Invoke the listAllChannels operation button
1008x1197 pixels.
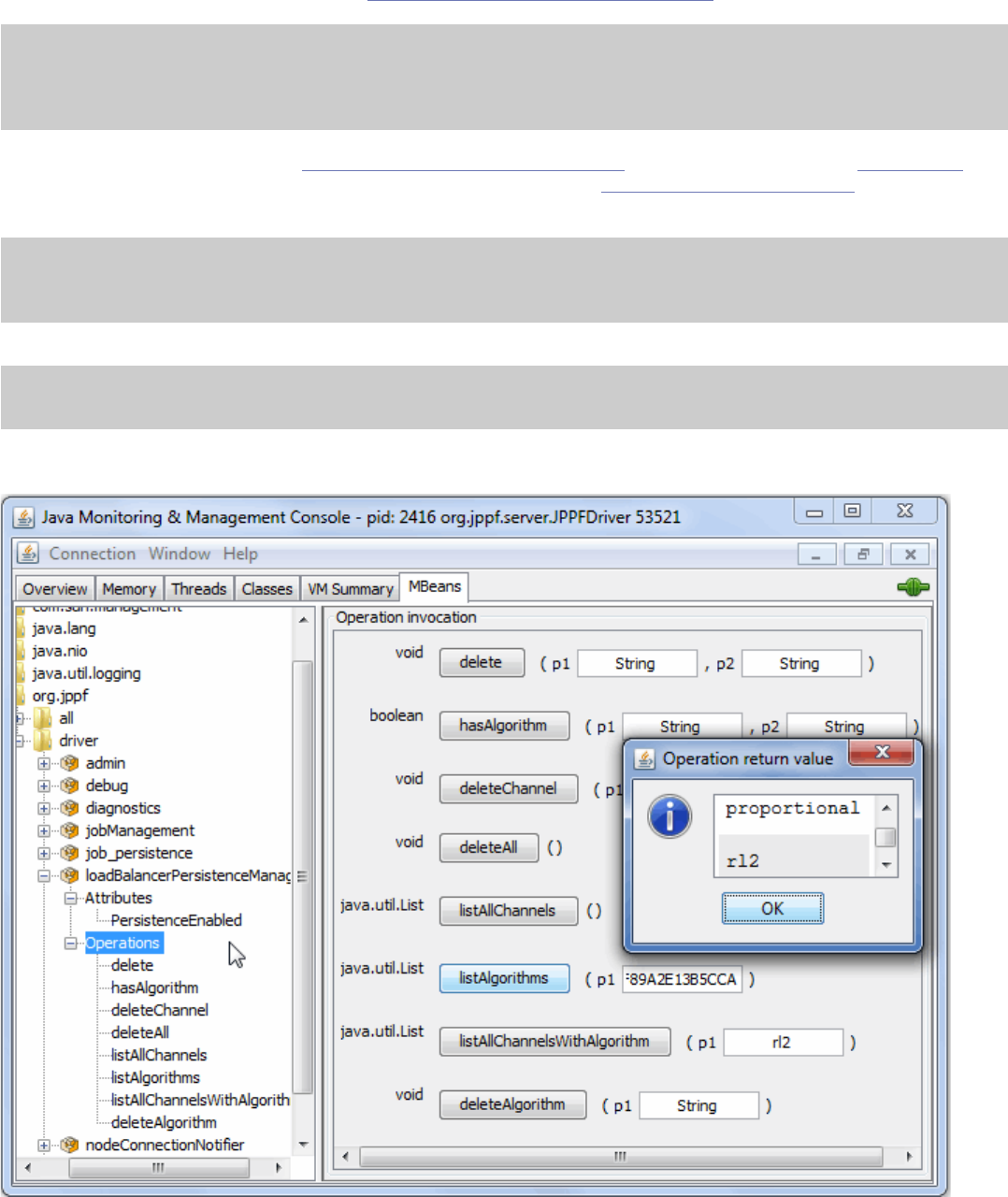[x=508, y=911]
